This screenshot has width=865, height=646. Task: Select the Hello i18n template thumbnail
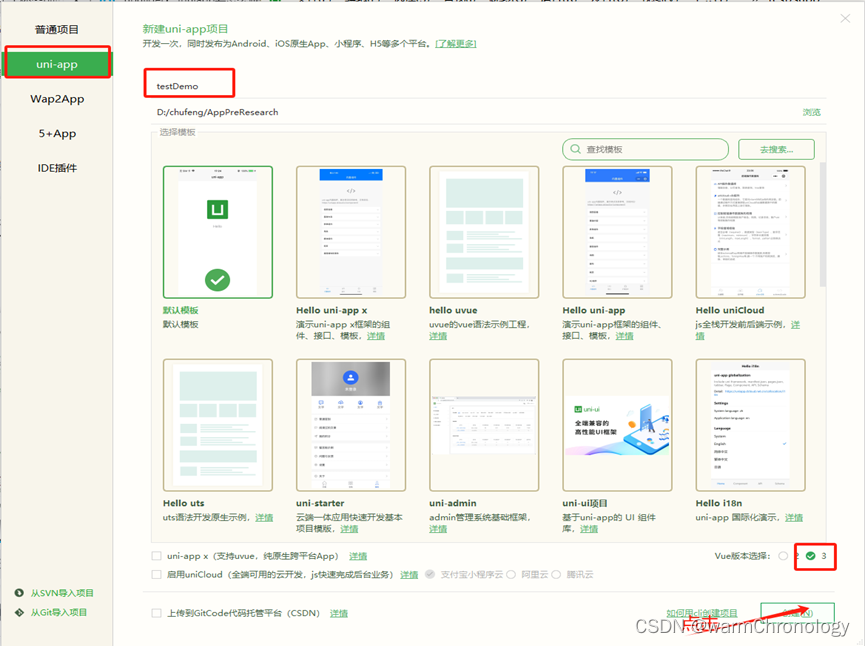(x=750, y=425)
